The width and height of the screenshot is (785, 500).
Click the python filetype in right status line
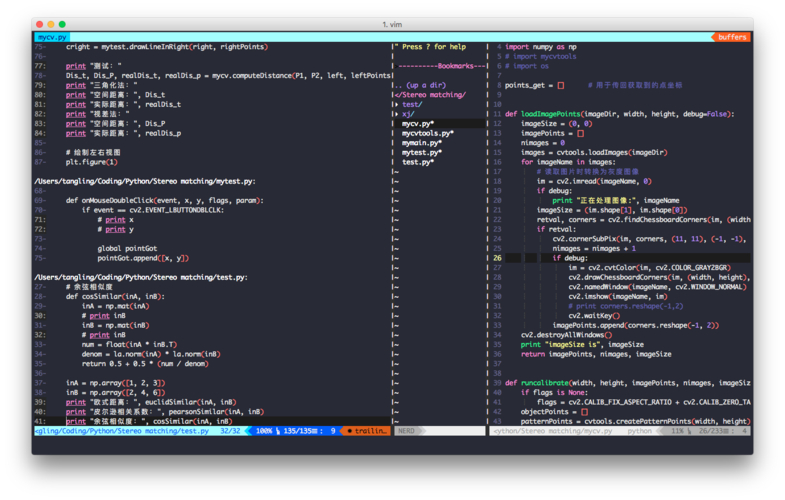(x=639, y=431)
